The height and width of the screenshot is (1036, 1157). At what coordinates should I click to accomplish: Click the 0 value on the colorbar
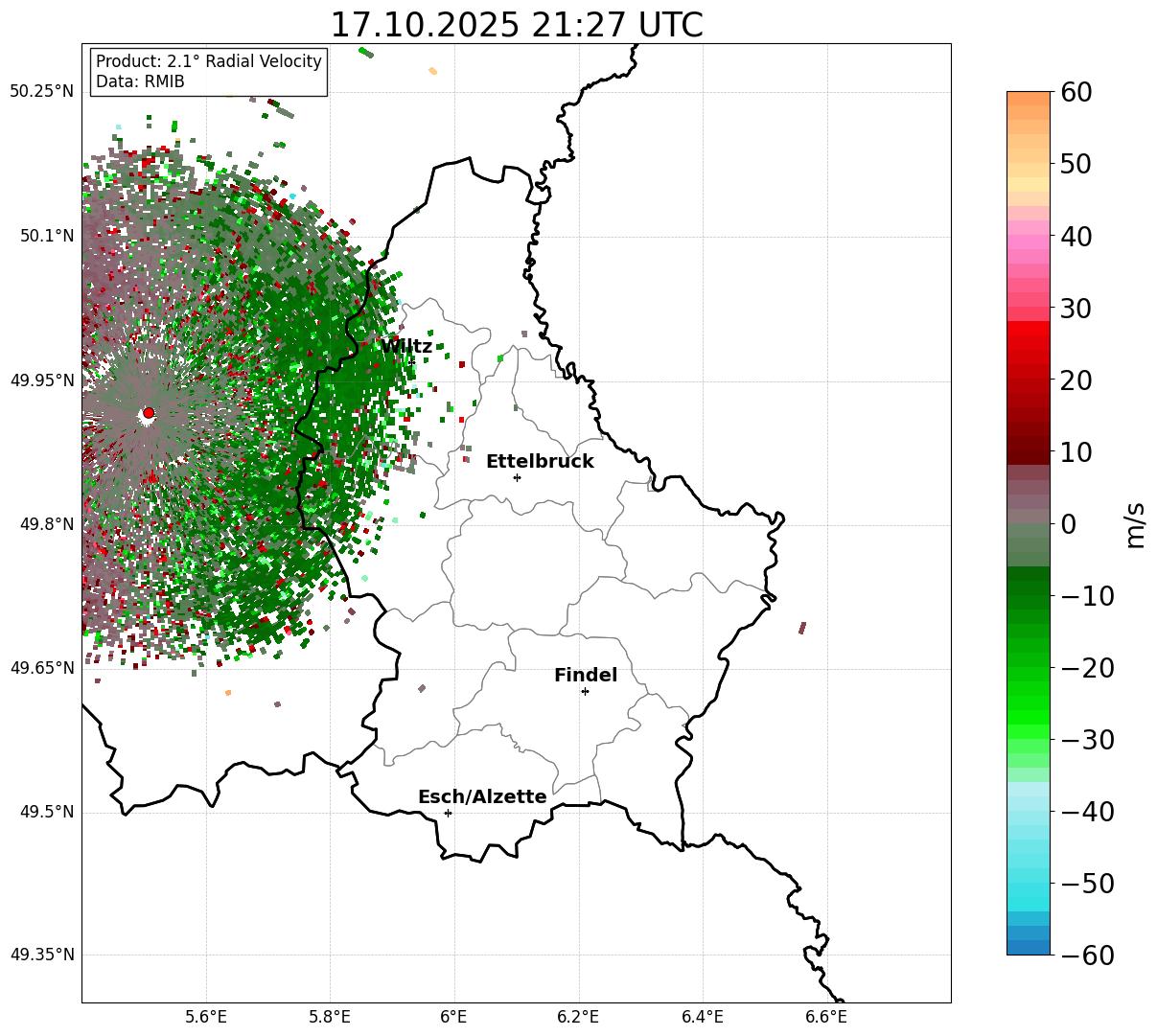1069,524
